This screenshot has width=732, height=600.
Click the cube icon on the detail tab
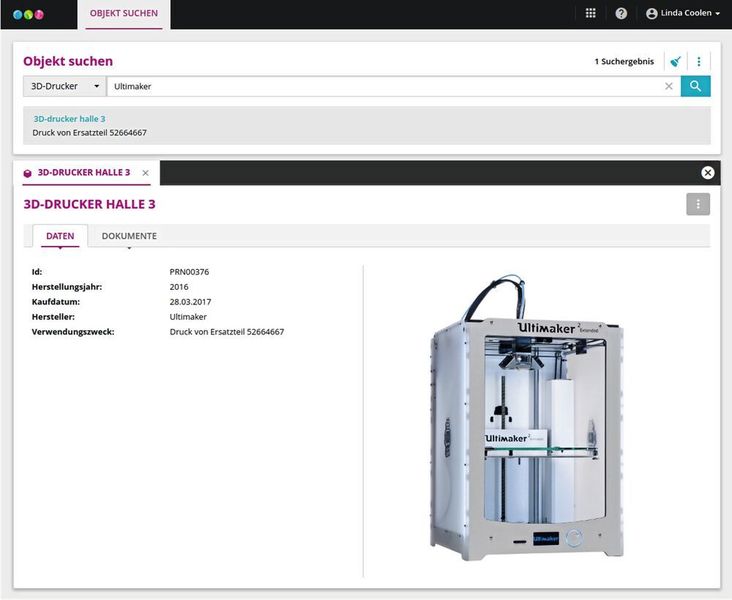[28, 173]
